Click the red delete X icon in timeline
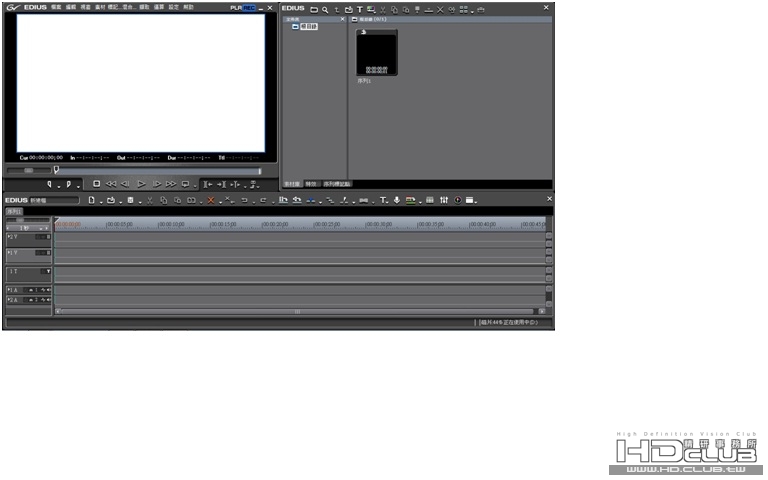 point(211,200)
